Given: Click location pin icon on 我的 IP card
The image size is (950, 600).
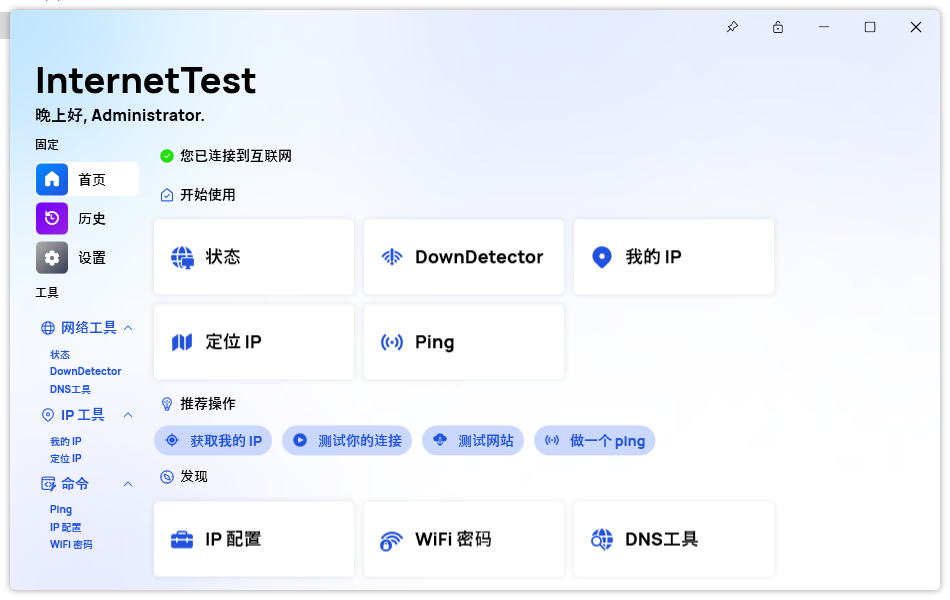Looking at the screenshot, I should (x=602, y=257).
